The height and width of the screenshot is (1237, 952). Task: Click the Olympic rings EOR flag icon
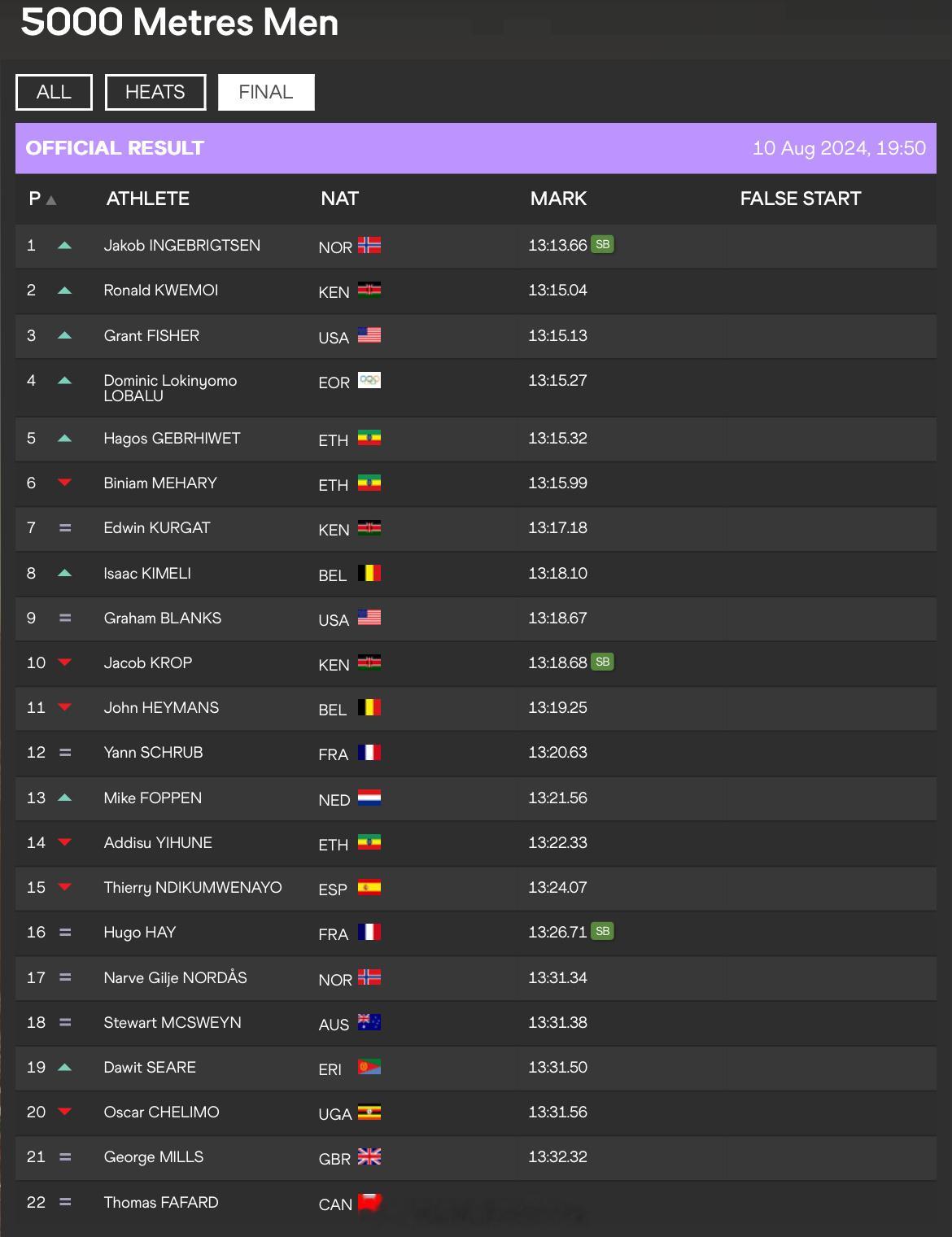(369, 380)
